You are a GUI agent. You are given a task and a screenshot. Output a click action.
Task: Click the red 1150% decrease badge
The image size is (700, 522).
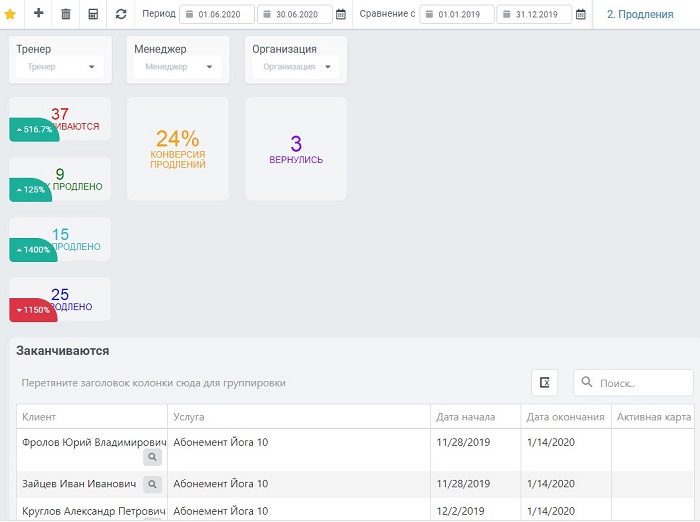[33, 310]
